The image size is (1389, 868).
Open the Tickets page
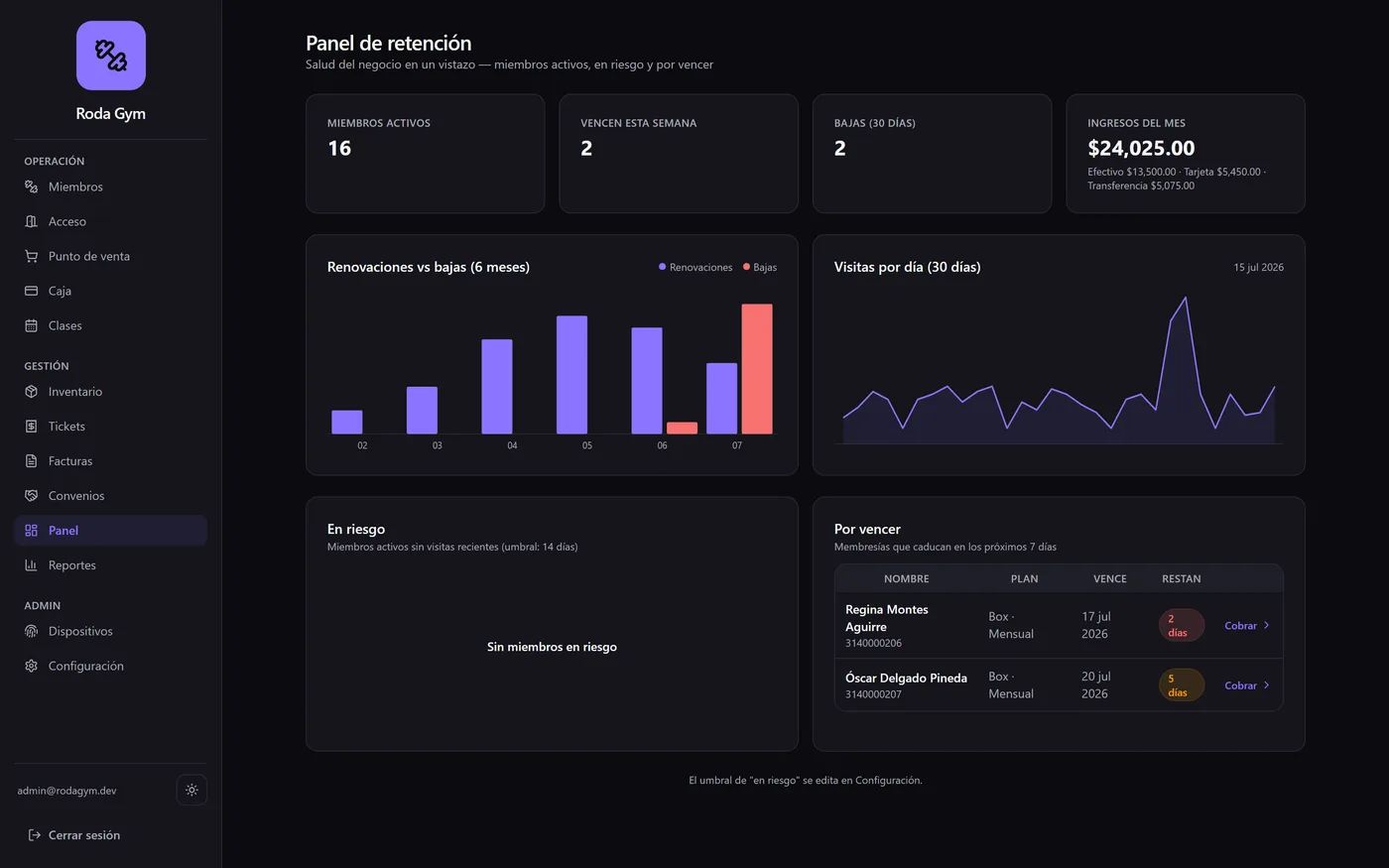pyautogui.click(x=111, y=427)
